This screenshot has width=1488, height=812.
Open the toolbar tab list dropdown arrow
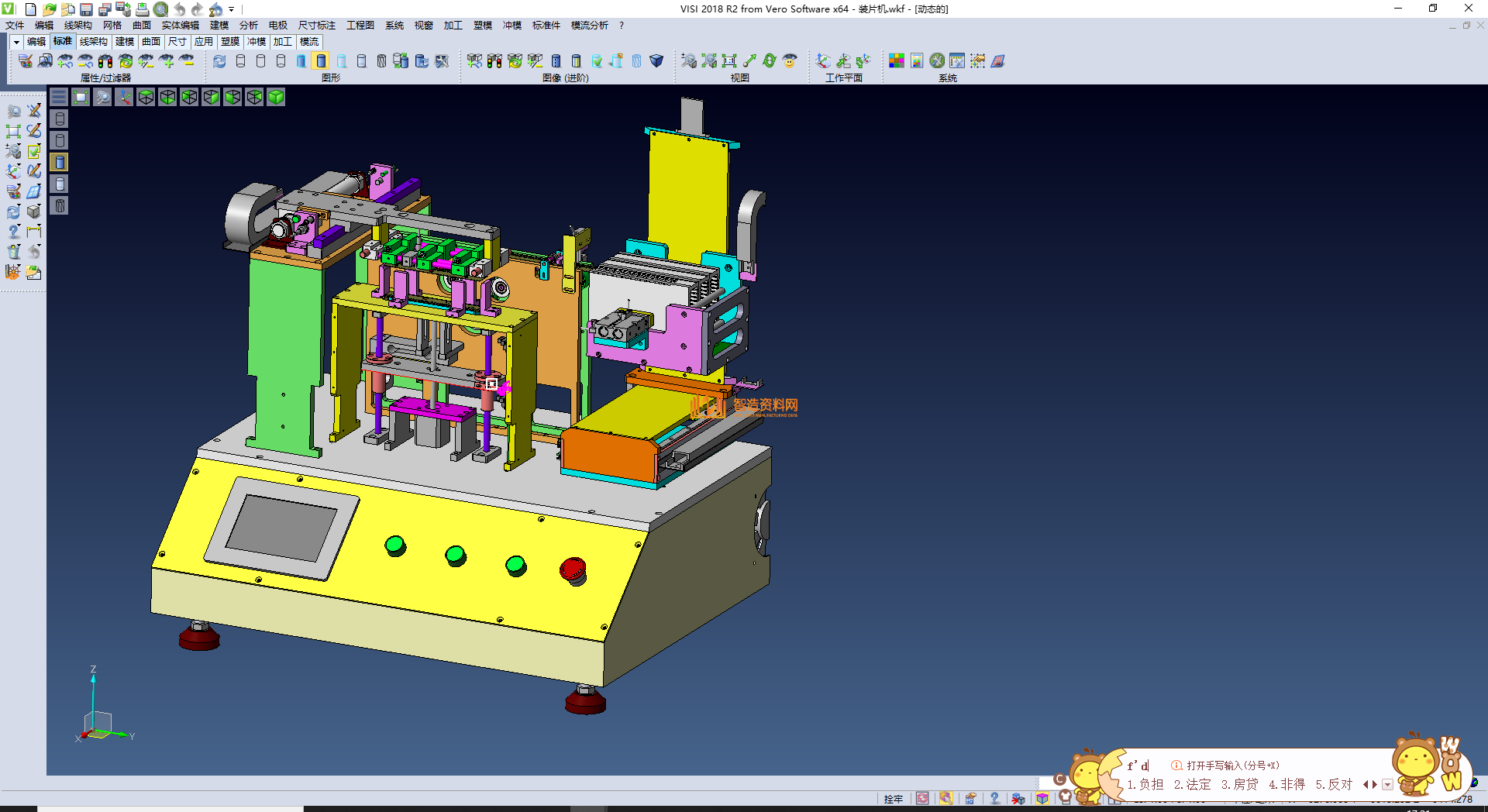pyautogui.click(x=16, y=42)
